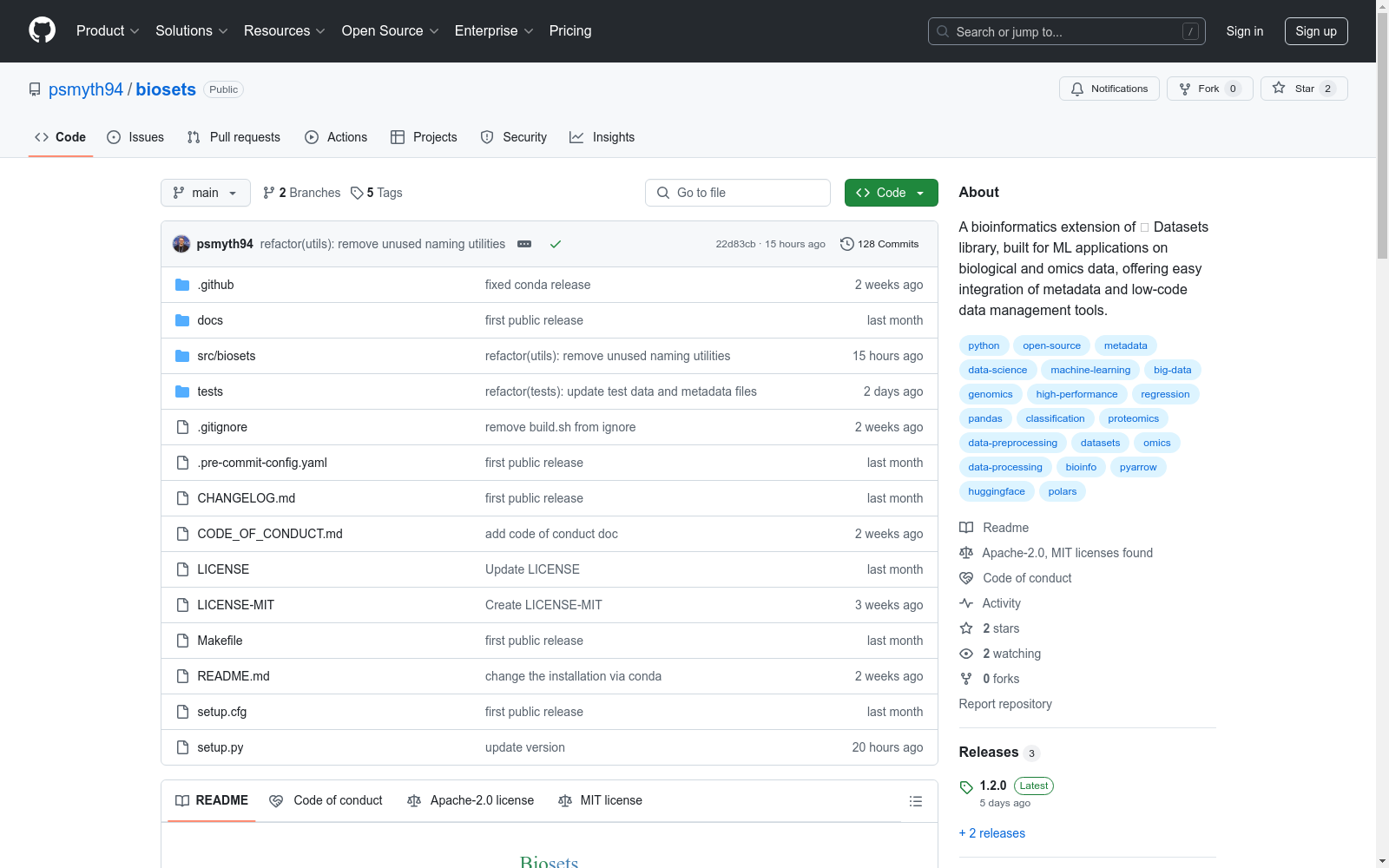View the 128 Commits history link
This screenshot has height=868, width=1389.
[x=879, y=244]
